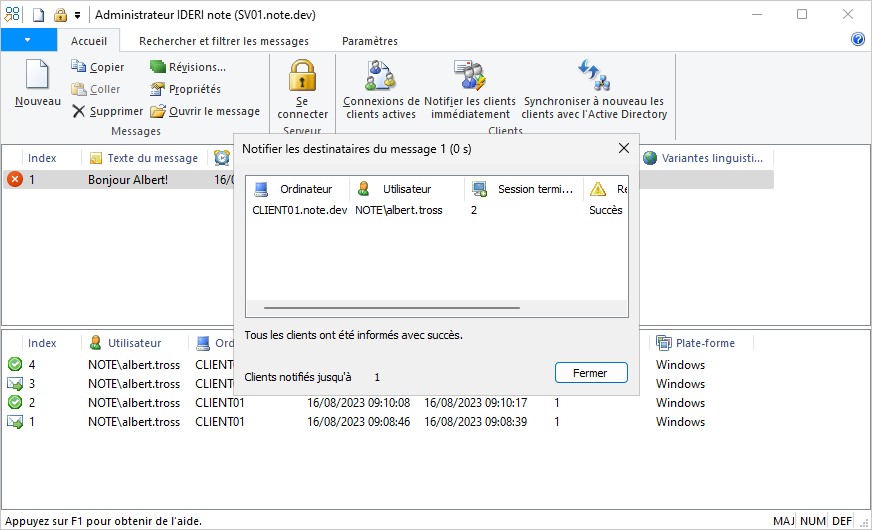Click timestamp 16/08/2023 09:10:08

pos(359,403)
